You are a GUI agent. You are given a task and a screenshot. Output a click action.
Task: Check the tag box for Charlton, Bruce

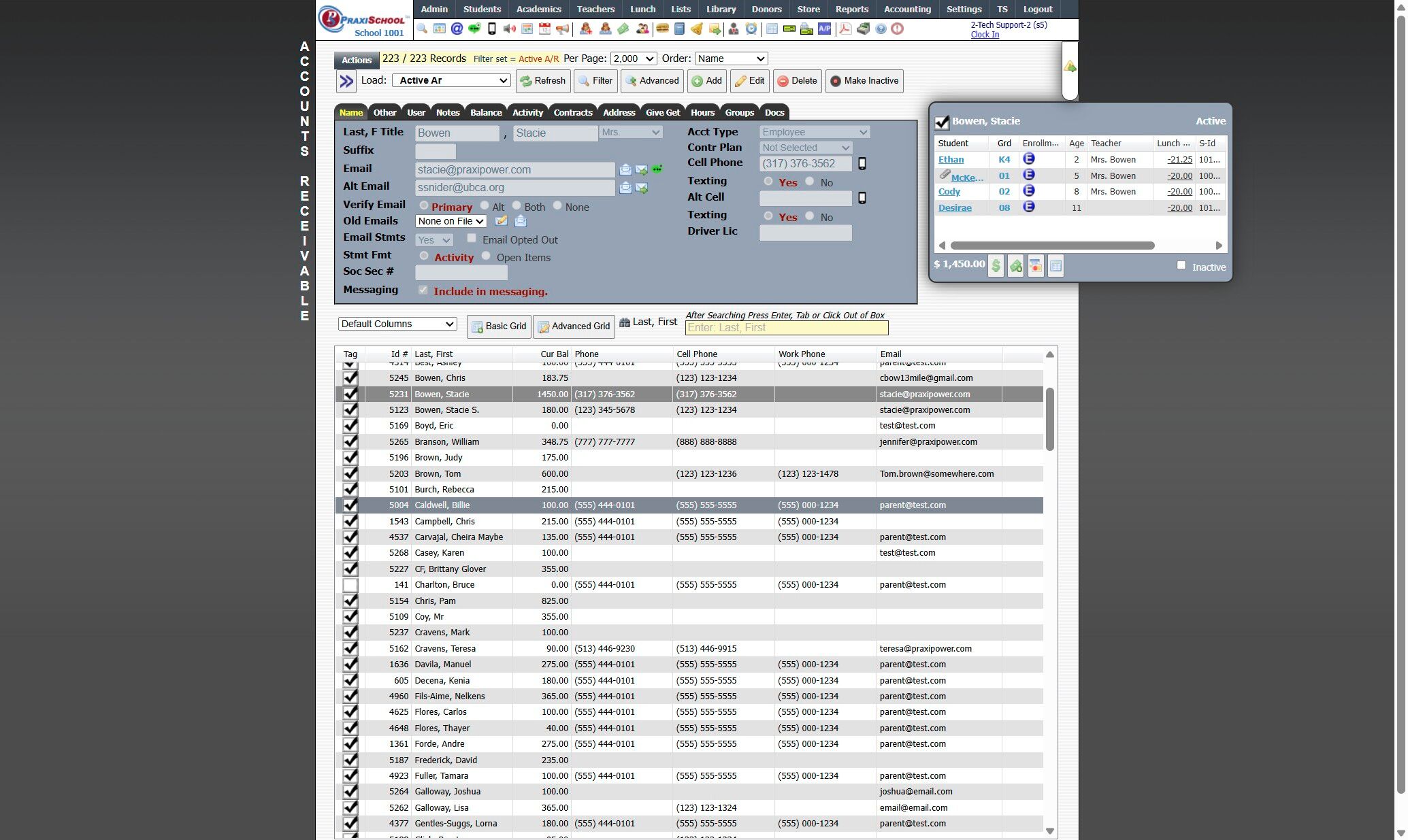(350, 585)
